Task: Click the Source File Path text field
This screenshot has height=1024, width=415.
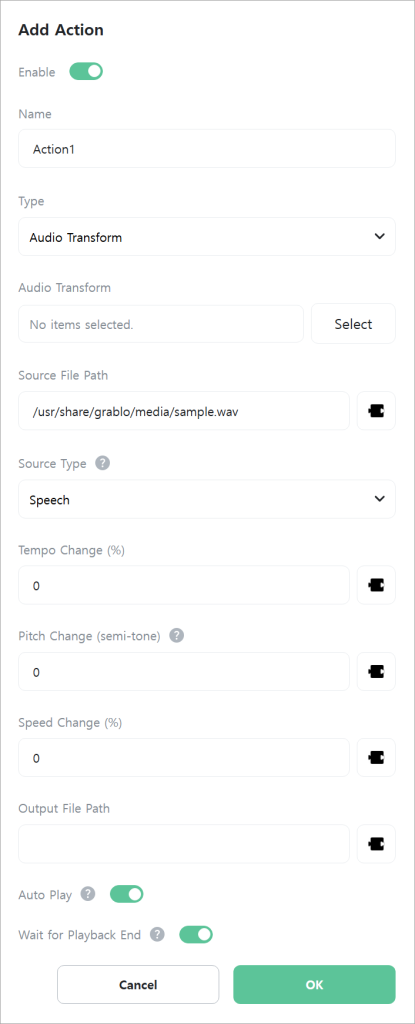Action: (184, 411)
